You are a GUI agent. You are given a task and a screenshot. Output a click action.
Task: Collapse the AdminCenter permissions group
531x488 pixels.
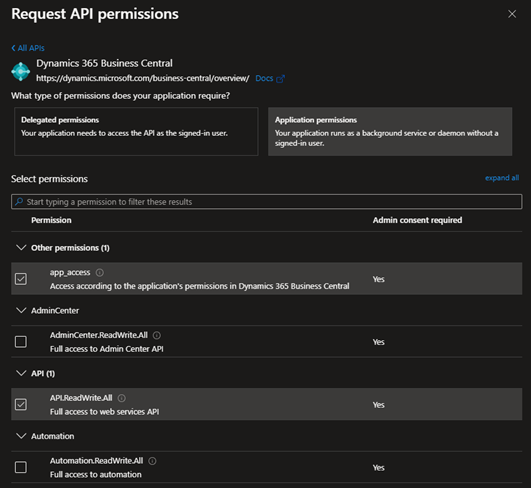tap(21, 311)
